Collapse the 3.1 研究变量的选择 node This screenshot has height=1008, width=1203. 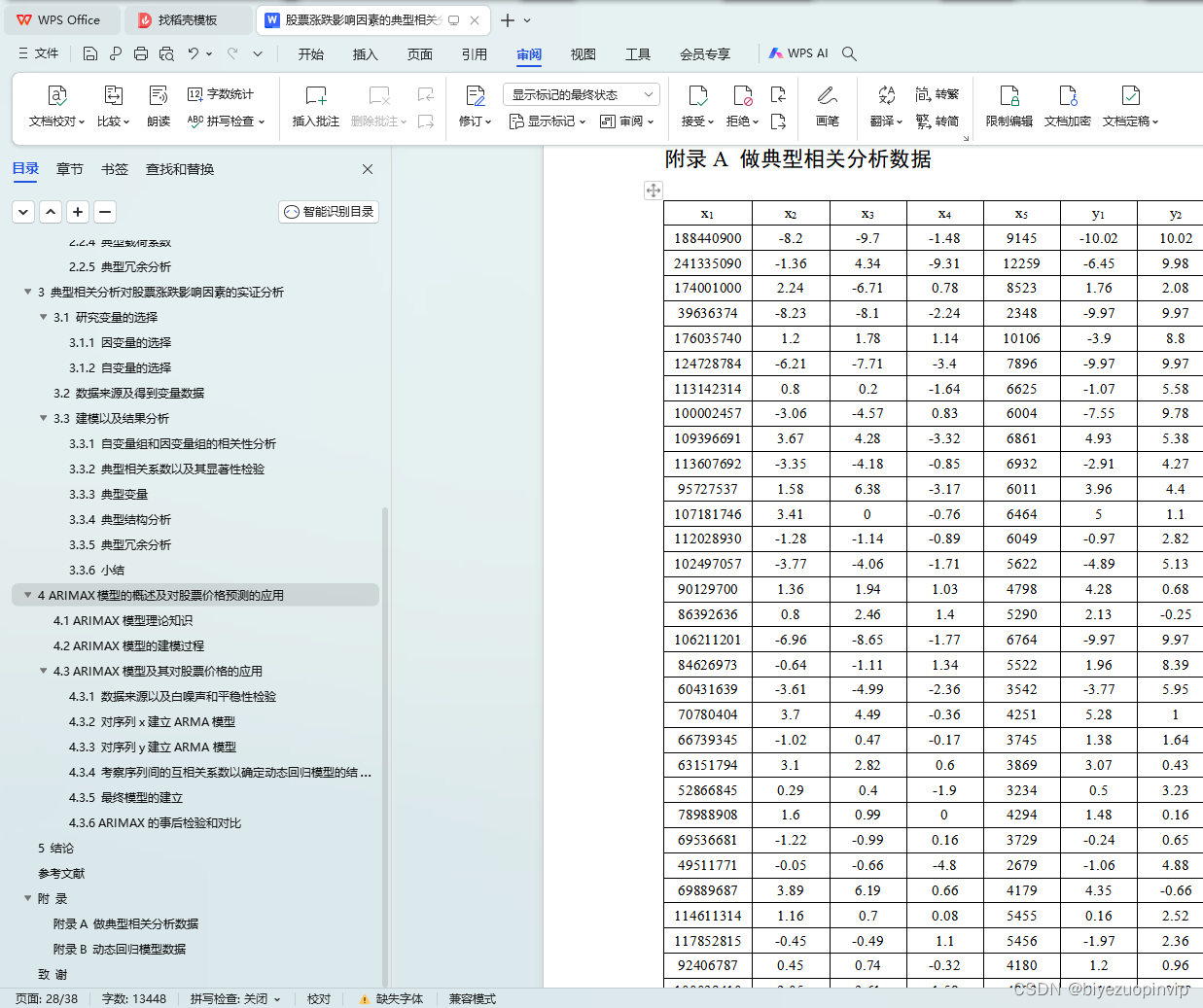(x=43, y=317)
